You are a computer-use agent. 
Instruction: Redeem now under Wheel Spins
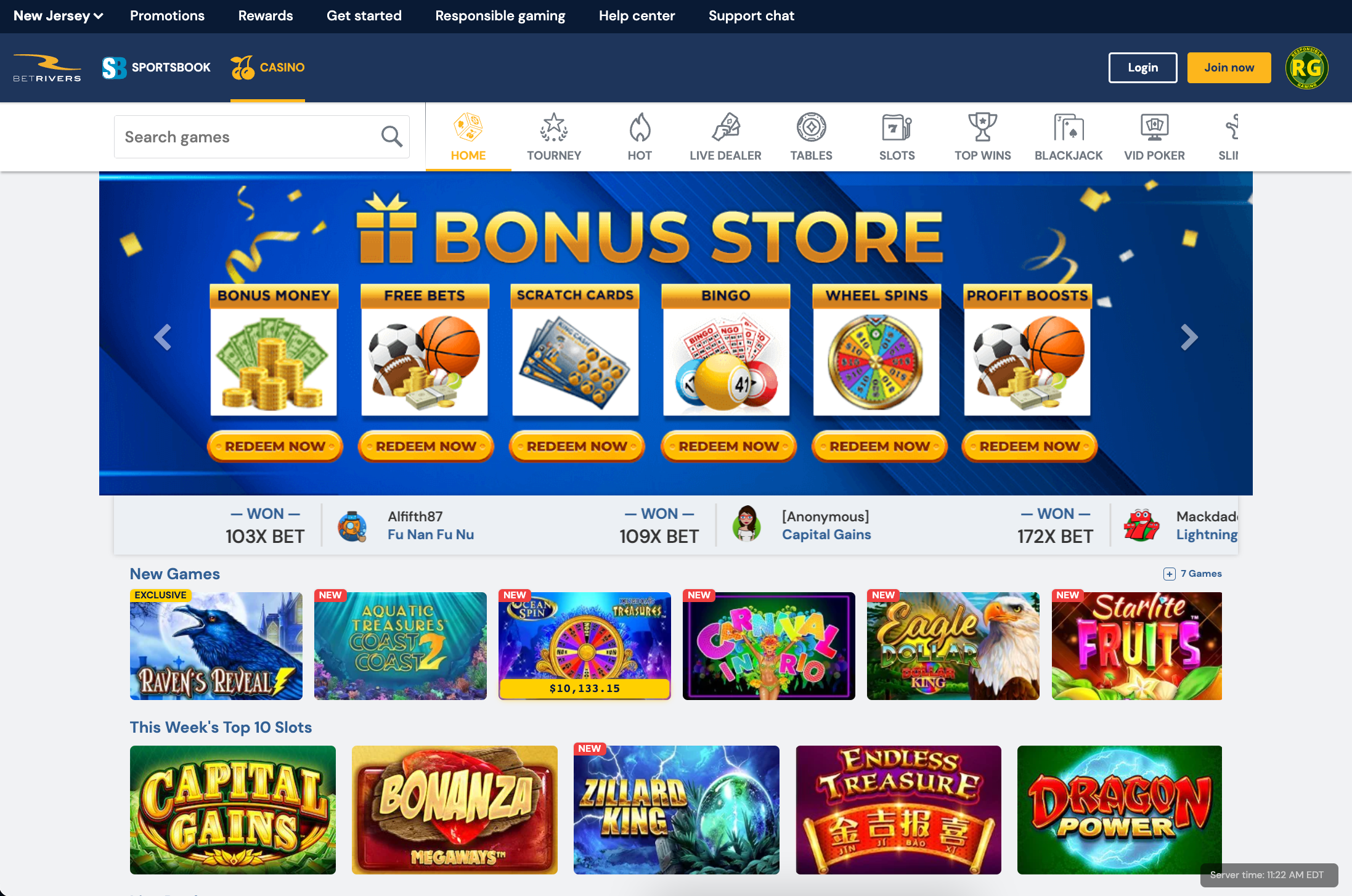(879, 446)
